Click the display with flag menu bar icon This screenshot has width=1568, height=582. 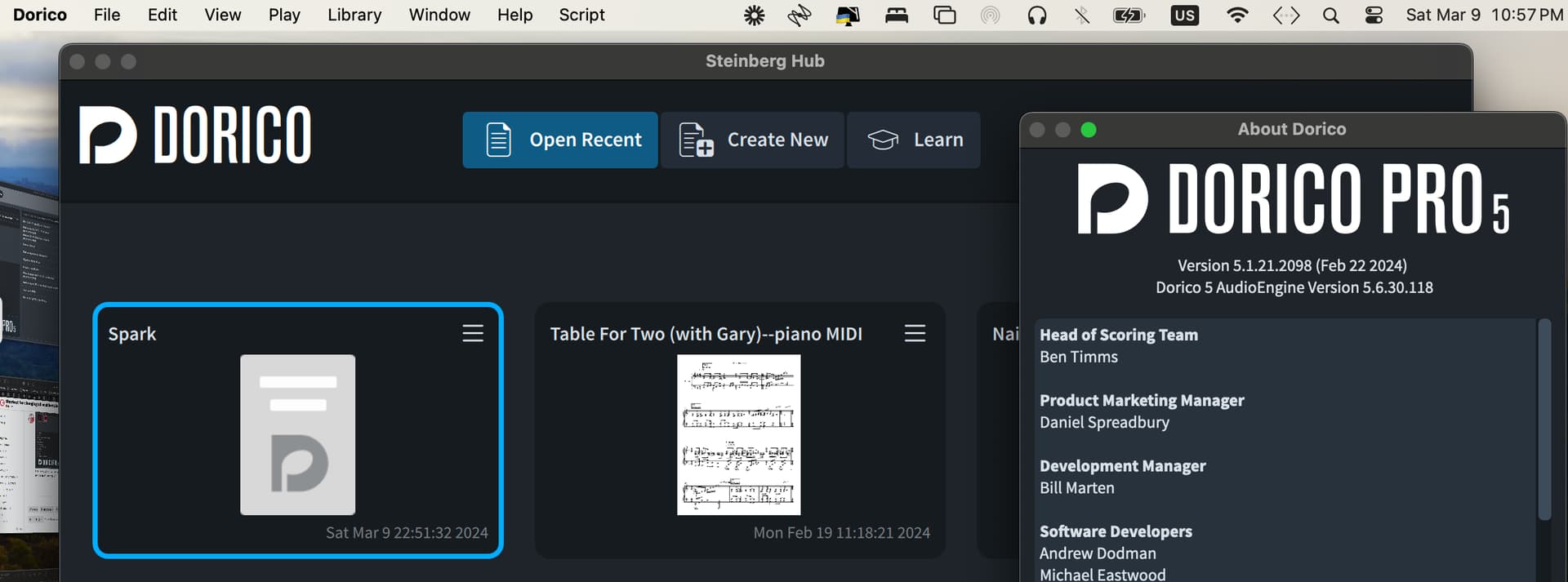(848, 15)
